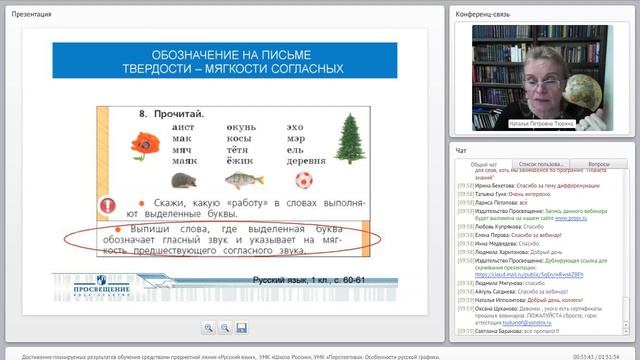640x360 pixels.
Task: Click Елена Перова's 'Спасибо за вебинар!' message
Action: [509, 235]
